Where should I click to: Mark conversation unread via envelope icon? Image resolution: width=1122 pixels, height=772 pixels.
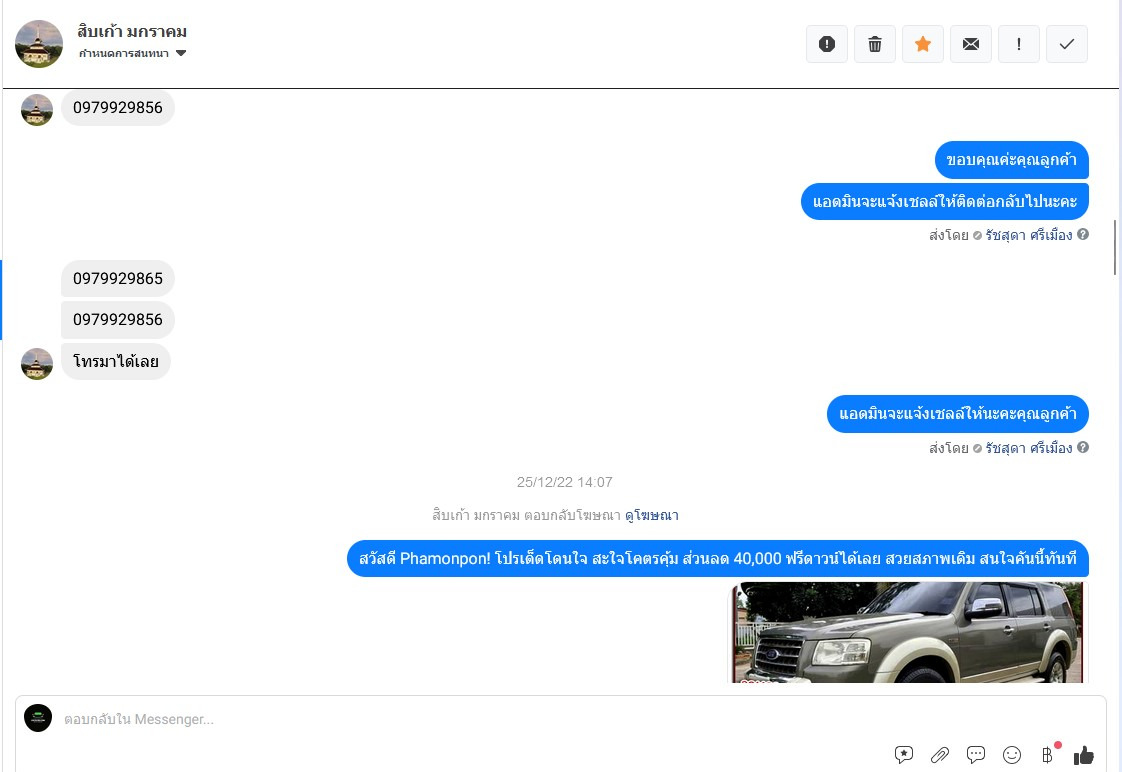(x=970, y=44)
